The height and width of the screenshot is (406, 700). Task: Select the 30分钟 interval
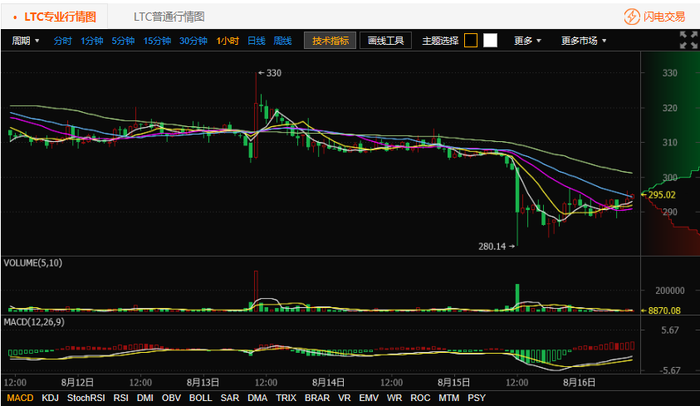pyautogui.click(x=193, y=41)
